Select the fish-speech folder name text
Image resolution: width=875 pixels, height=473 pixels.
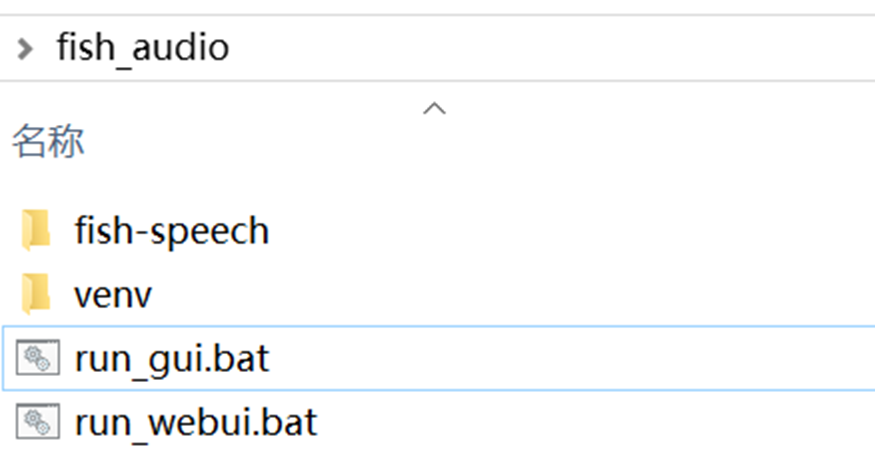click(x=172, y=231)
